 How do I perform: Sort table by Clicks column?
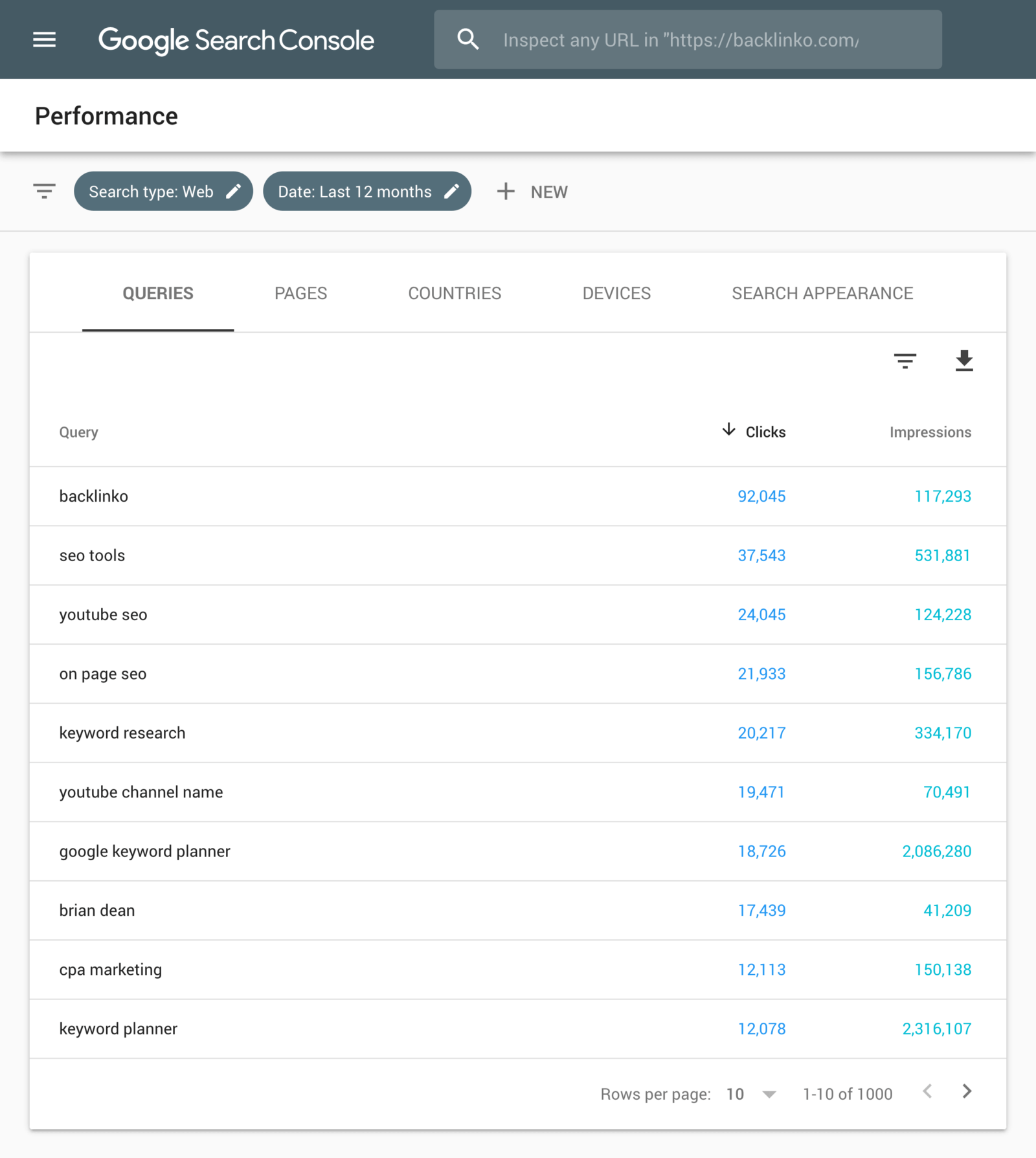coord(754,432)
